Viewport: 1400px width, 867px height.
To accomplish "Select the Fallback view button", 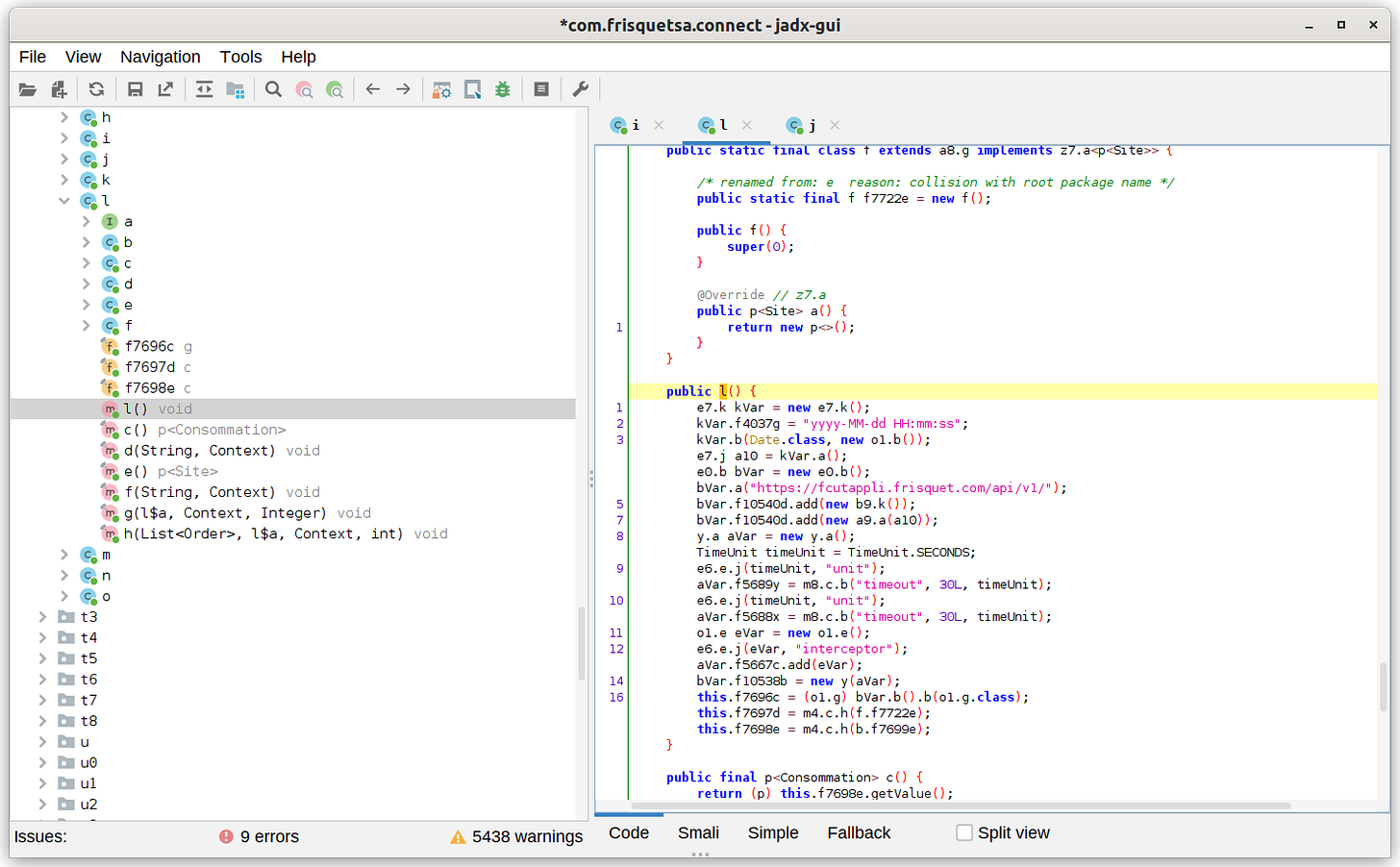I will 857,832.
